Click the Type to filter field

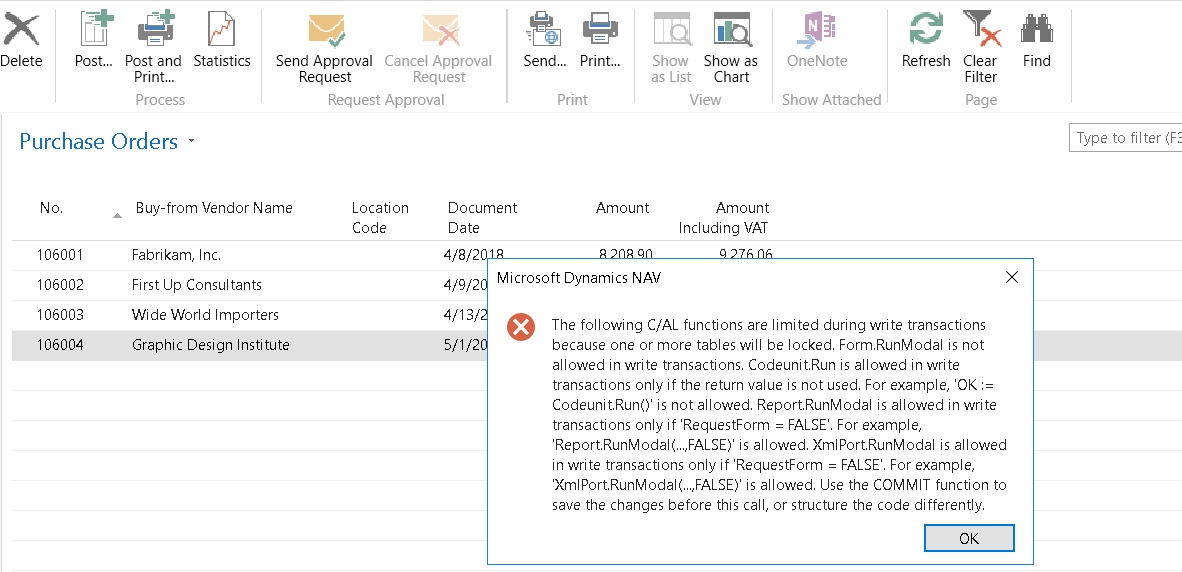1125,138
